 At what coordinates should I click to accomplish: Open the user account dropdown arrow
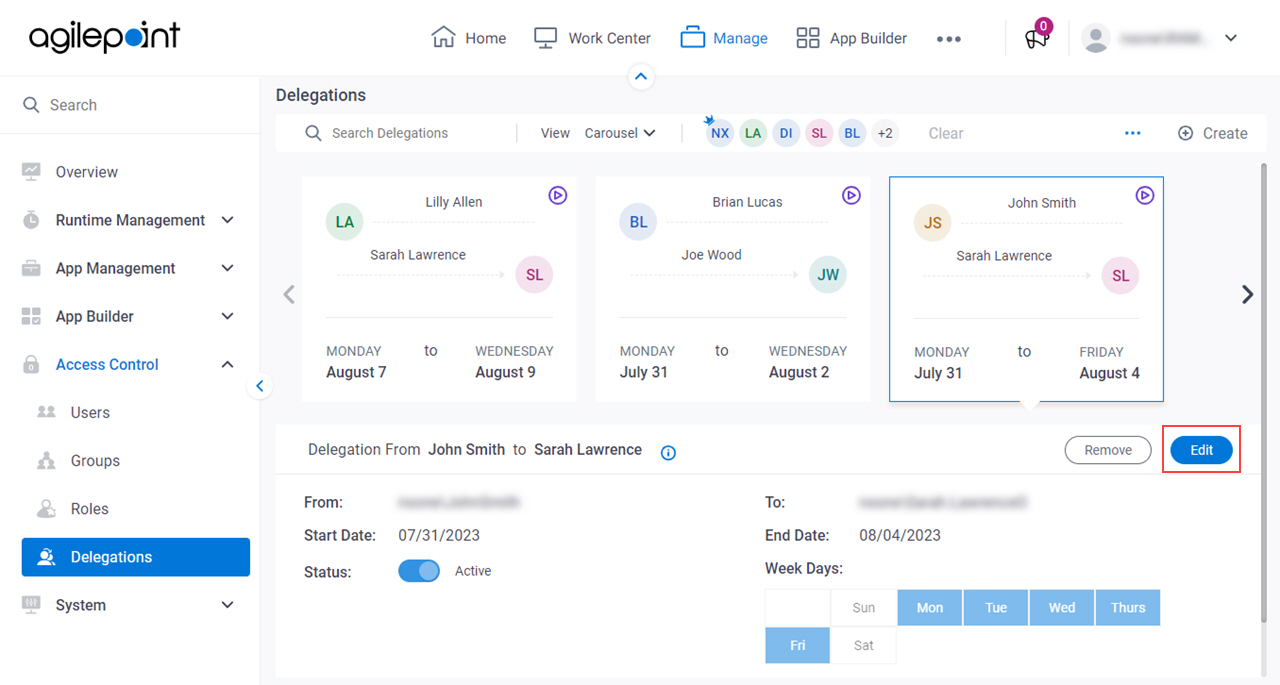coord(1231,38)
